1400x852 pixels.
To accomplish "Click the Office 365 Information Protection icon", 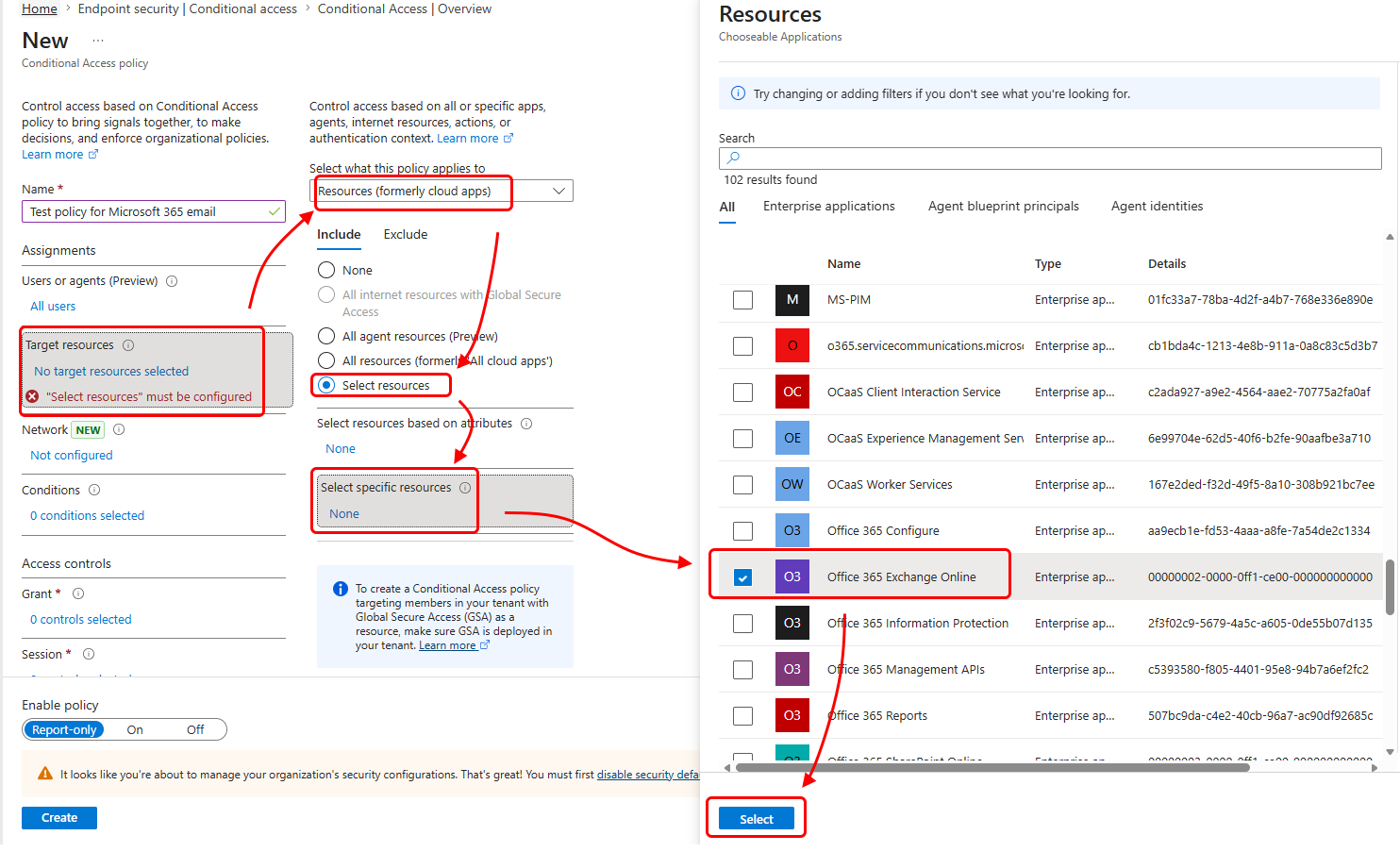I will pos(792,623).
